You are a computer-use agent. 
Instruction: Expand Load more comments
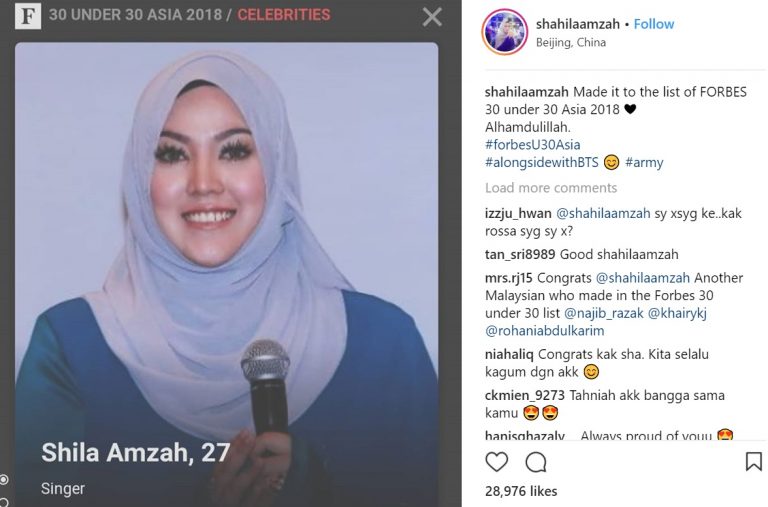551,188
